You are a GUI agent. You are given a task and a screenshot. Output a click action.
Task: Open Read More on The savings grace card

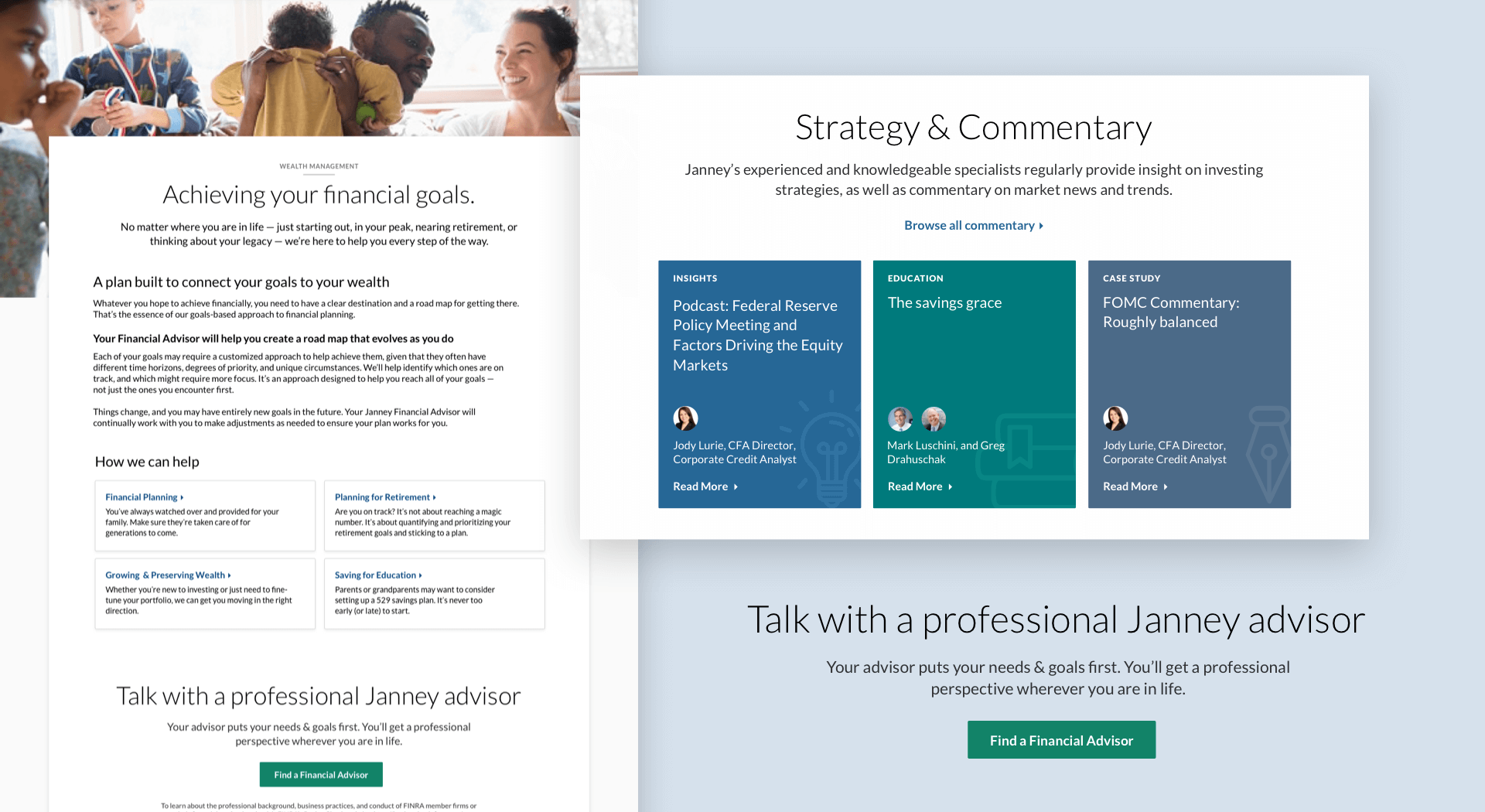point(920,486)
